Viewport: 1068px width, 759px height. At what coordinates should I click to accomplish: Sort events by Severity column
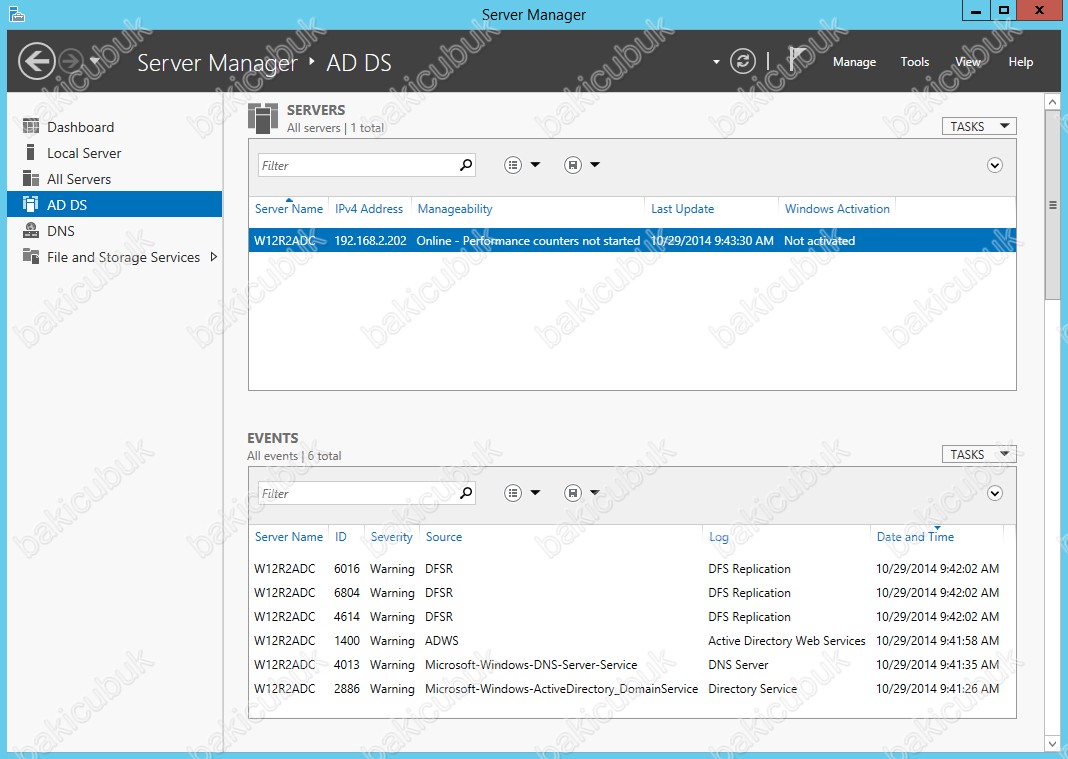pyautogui.click(x=391, y=537)
